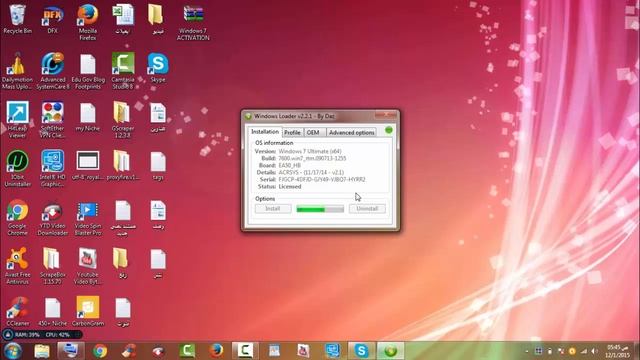Open the HitLeap Viewer shortcut
This screenshot has height=360, width=640.
coord(17,120)
